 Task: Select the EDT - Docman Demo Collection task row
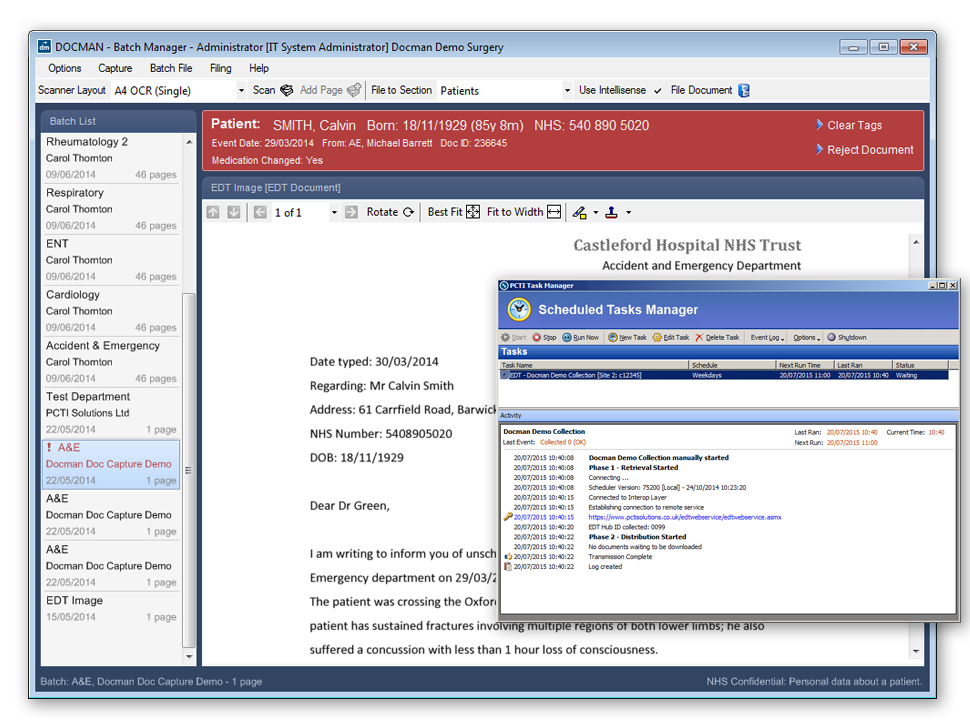[724, 375]
